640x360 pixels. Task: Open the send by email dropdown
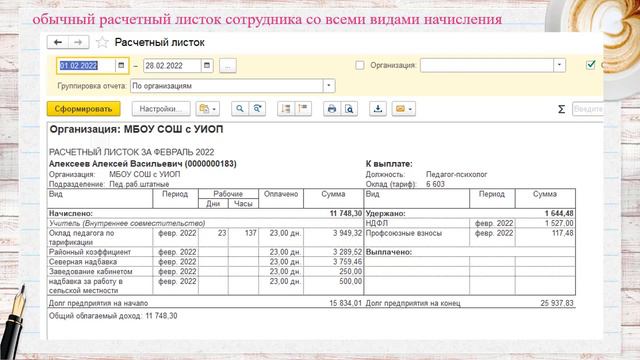[404, 109]
